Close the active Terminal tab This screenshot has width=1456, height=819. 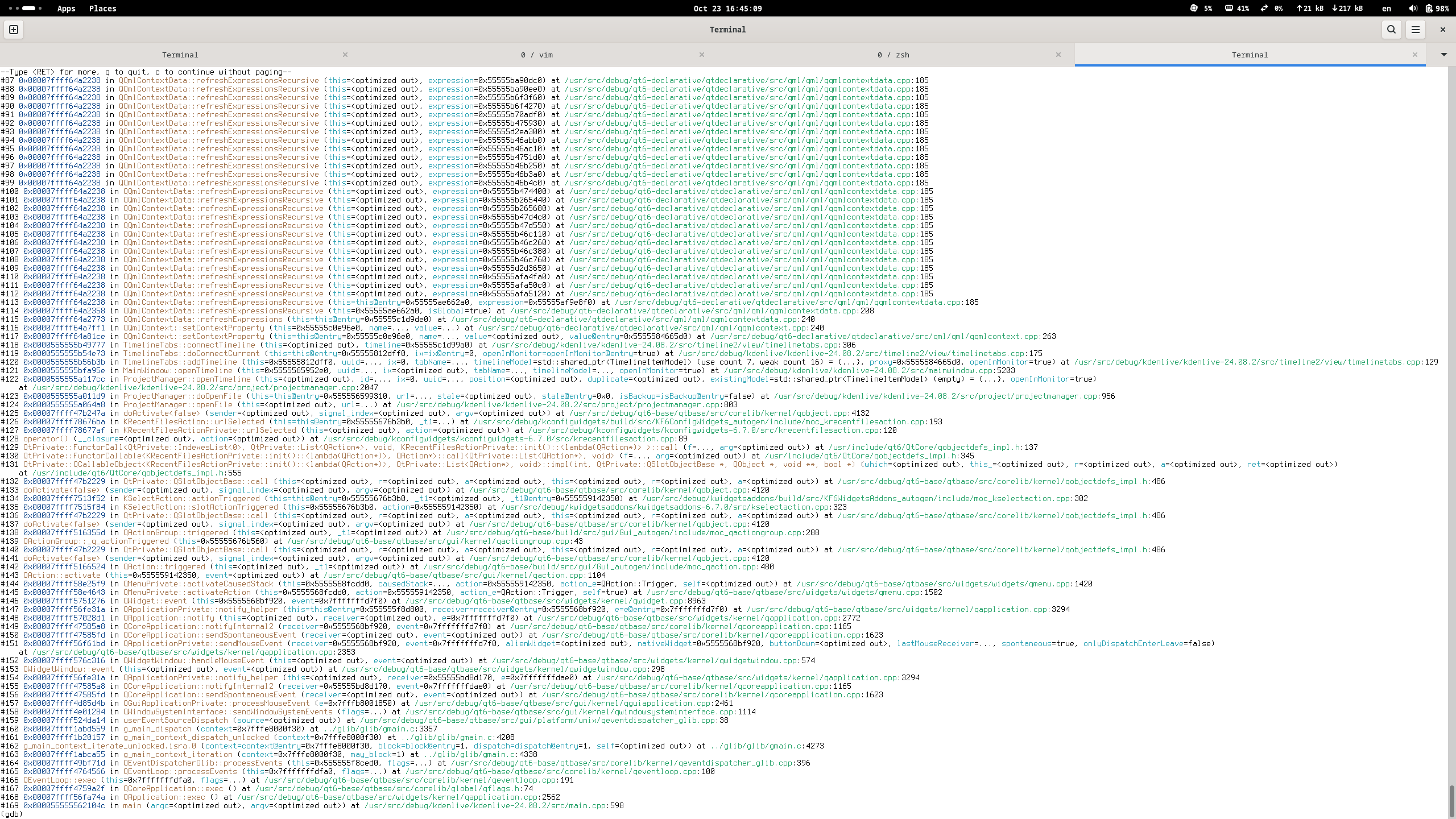(x=1414, y=55)
